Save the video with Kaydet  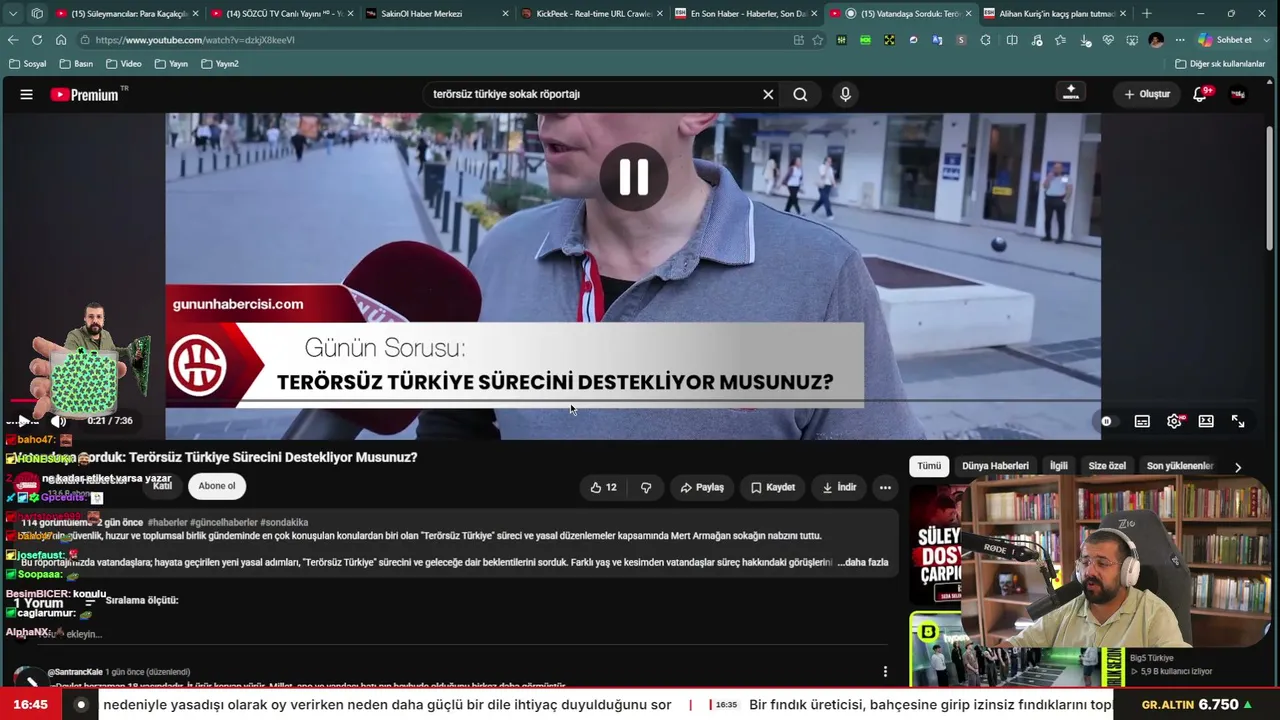773,487
